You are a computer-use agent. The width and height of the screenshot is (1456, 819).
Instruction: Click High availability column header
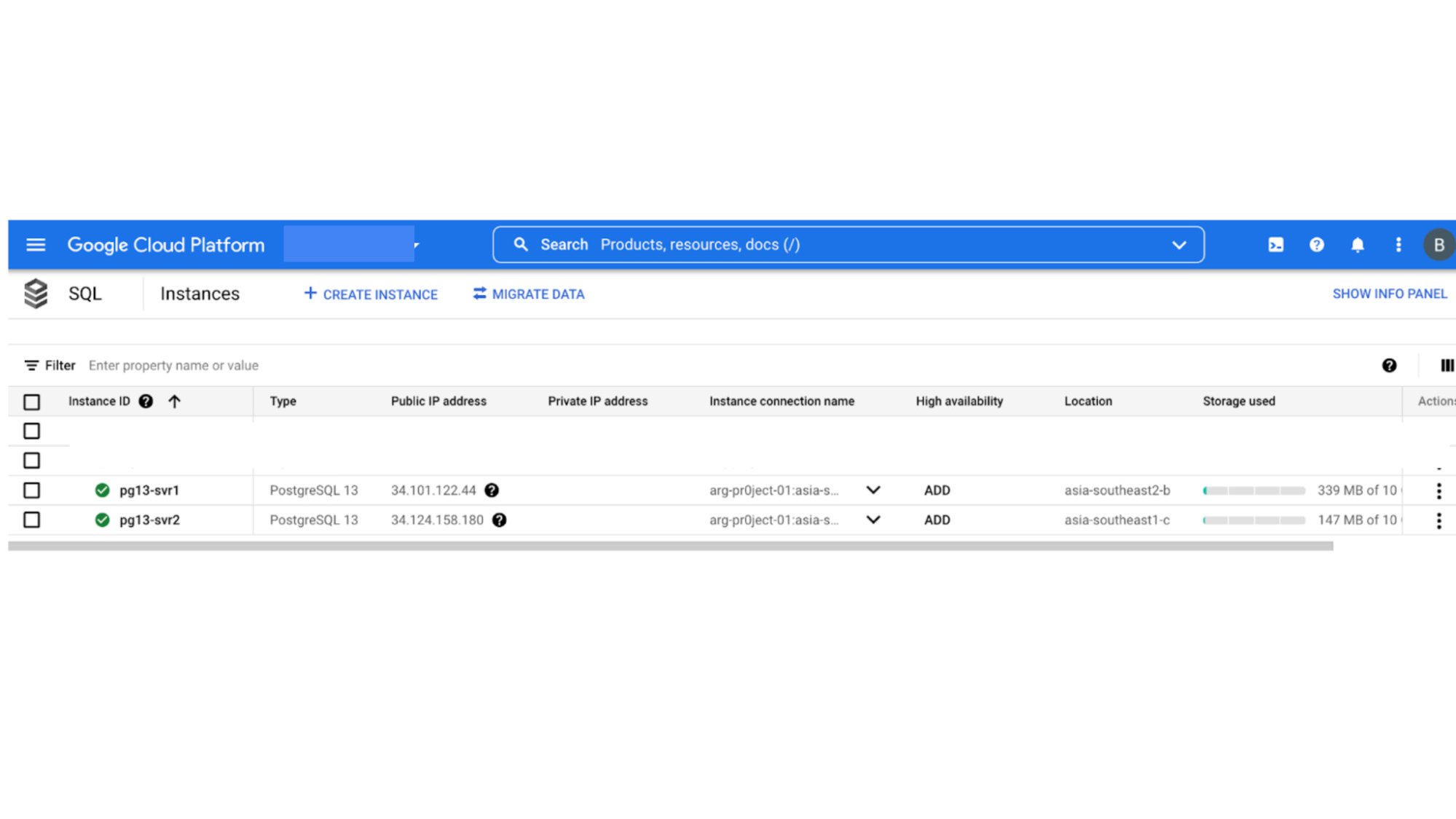coord(959,401)
